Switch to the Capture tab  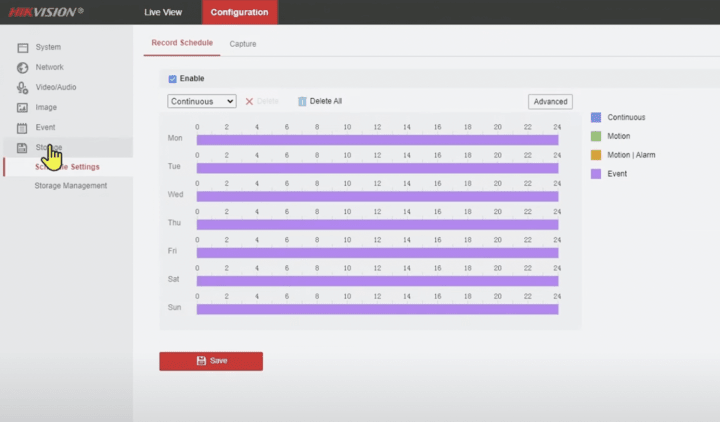coord(242,44)
